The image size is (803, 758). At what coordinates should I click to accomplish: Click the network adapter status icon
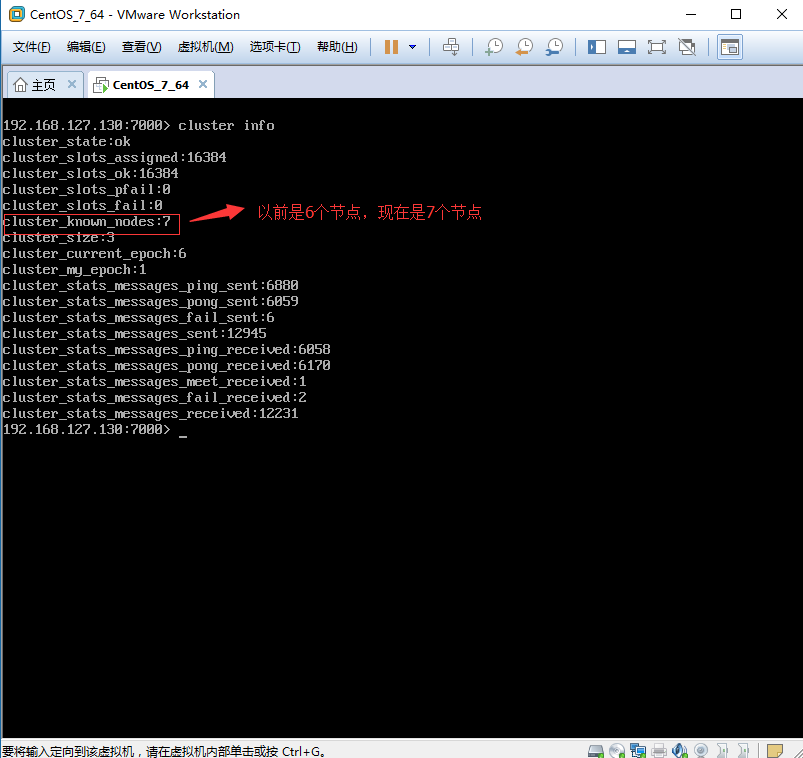click(x=638, y=751)
